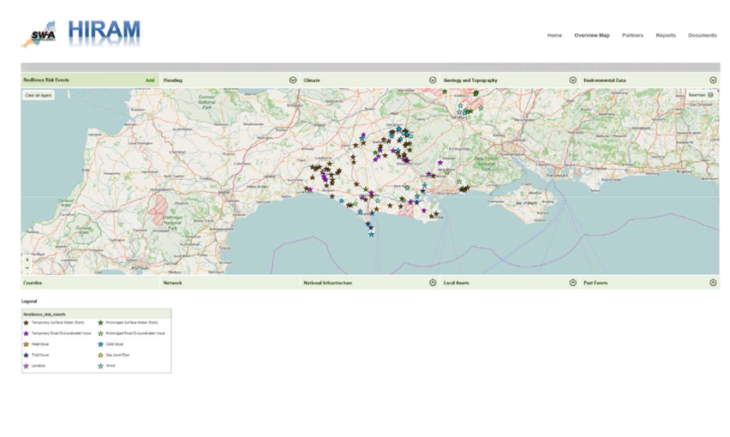Expand the Flooding layer dropdown
The height and width of the screenshot is (437, 730).
[293, 80]
